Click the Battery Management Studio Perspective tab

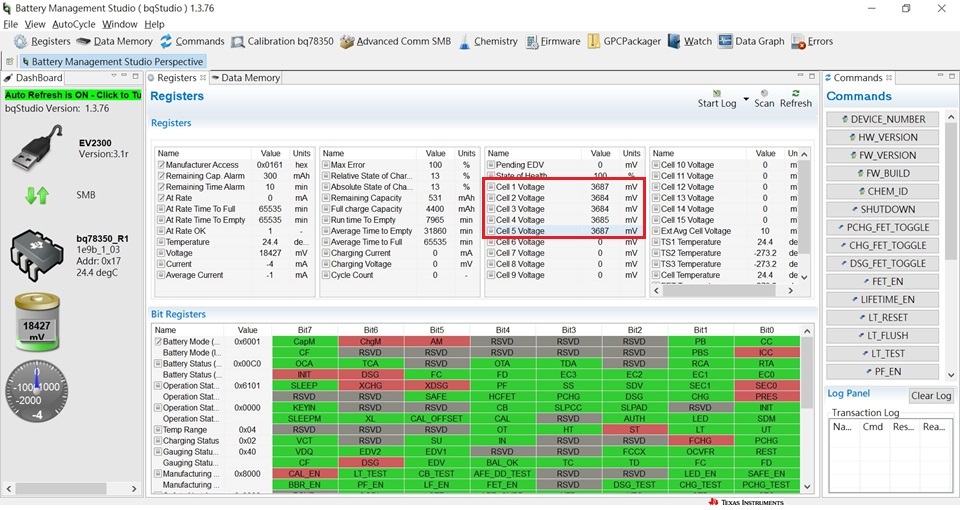(112, 62)
